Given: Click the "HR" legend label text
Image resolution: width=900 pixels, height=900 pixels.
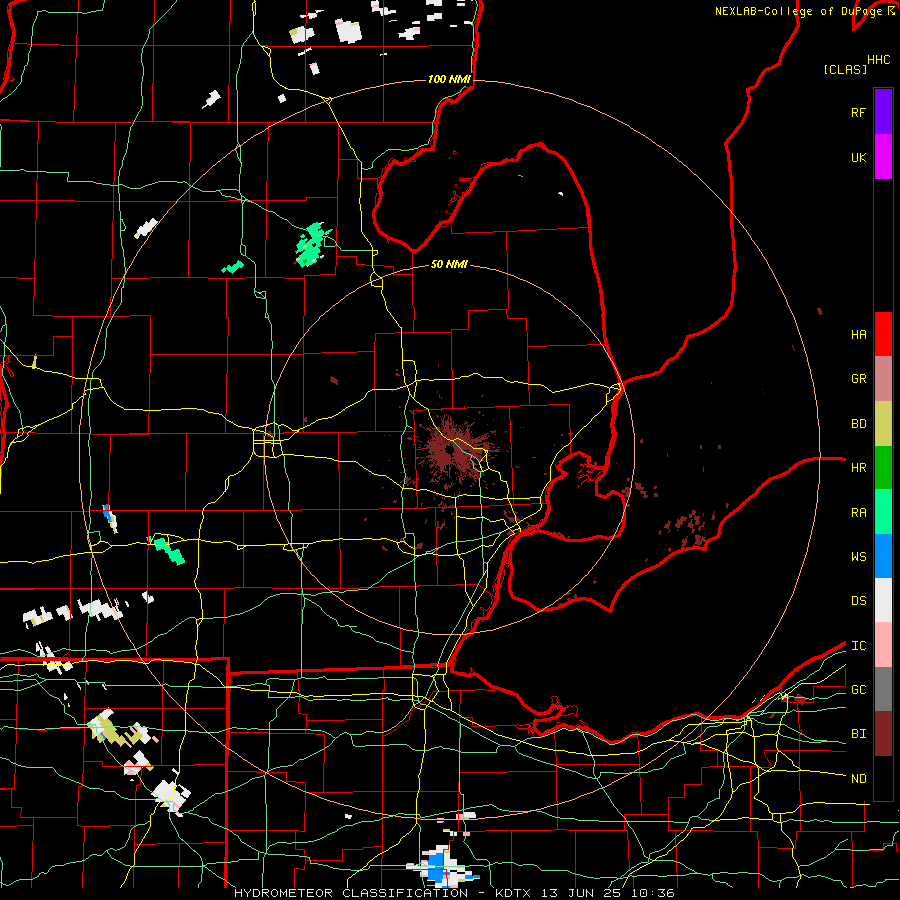Looking at the screenshot, I should coord(858,467).
